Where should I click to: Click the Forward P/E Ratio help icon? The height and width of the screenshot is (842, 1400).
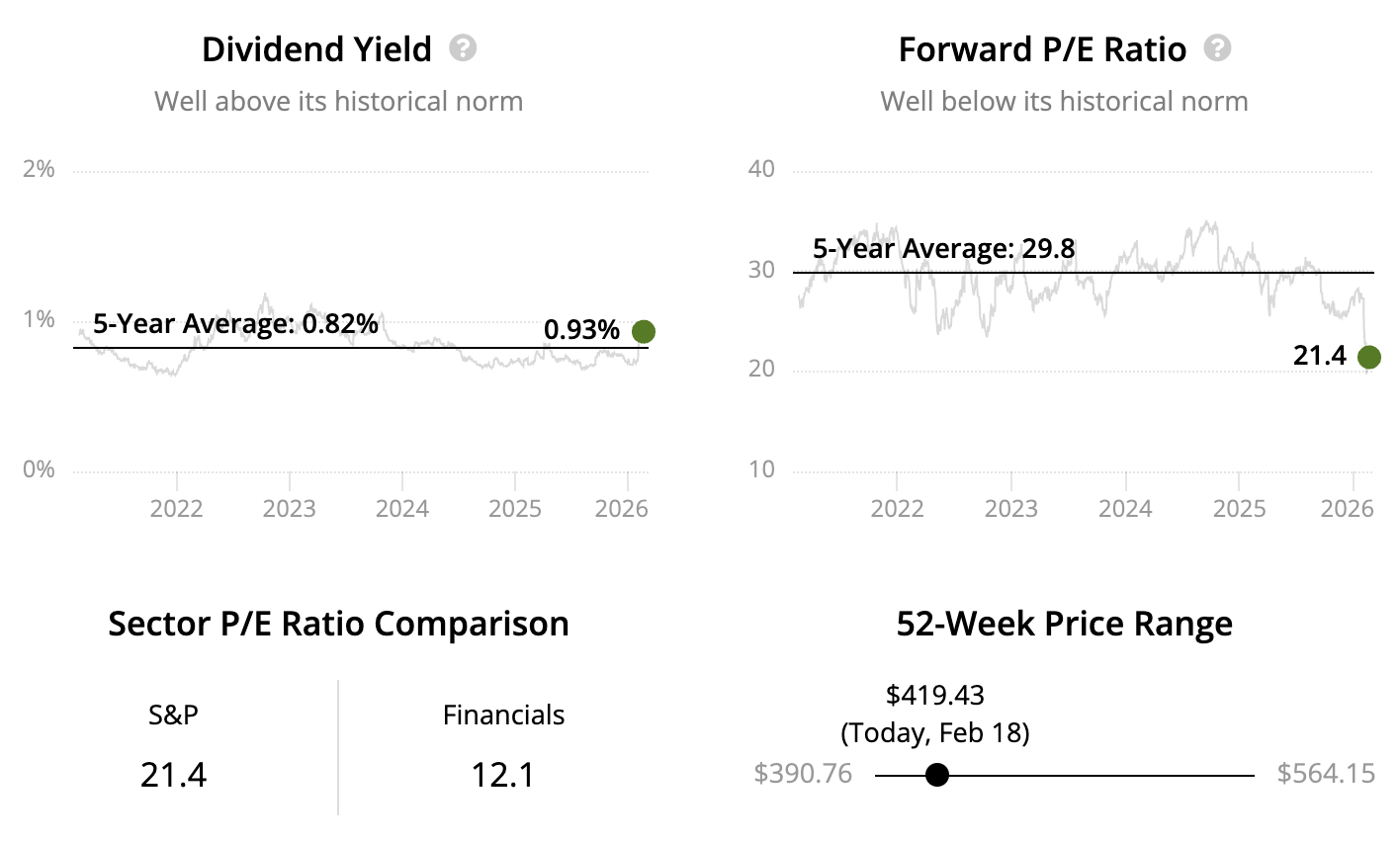[1217, 48]
